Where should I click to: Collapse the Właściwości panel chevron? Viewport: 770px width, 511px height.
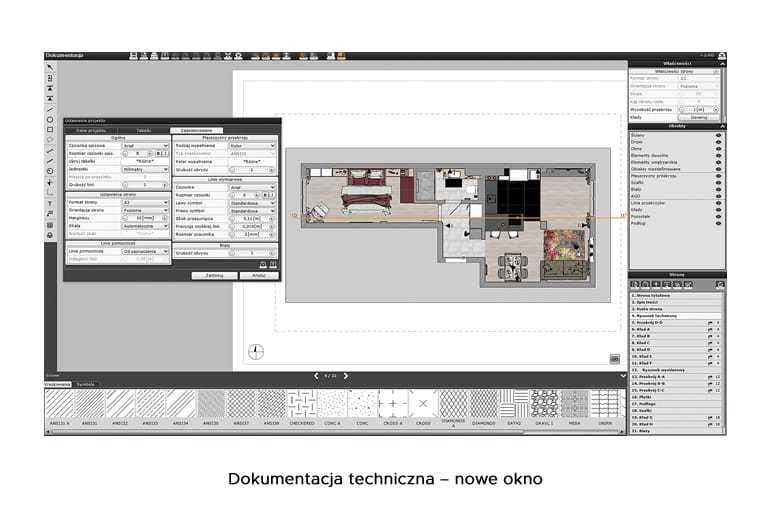click(722, 64)
